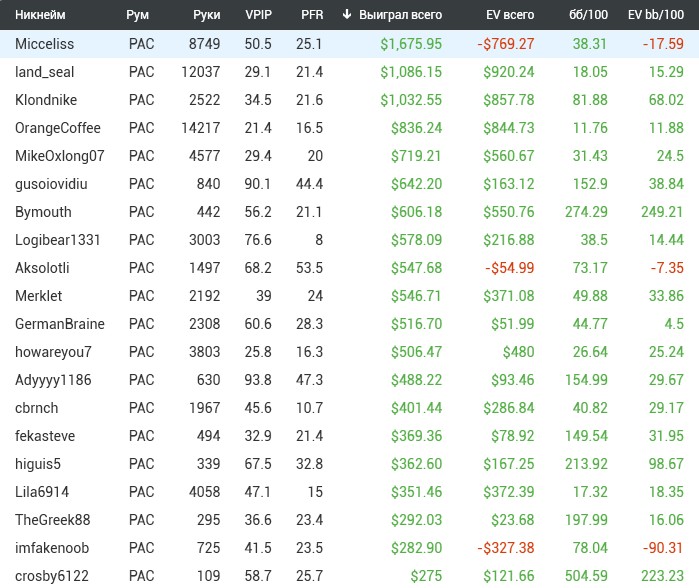
Task: Click imfakenoob EV value -$327.38
Action: (x=506, y=548)
